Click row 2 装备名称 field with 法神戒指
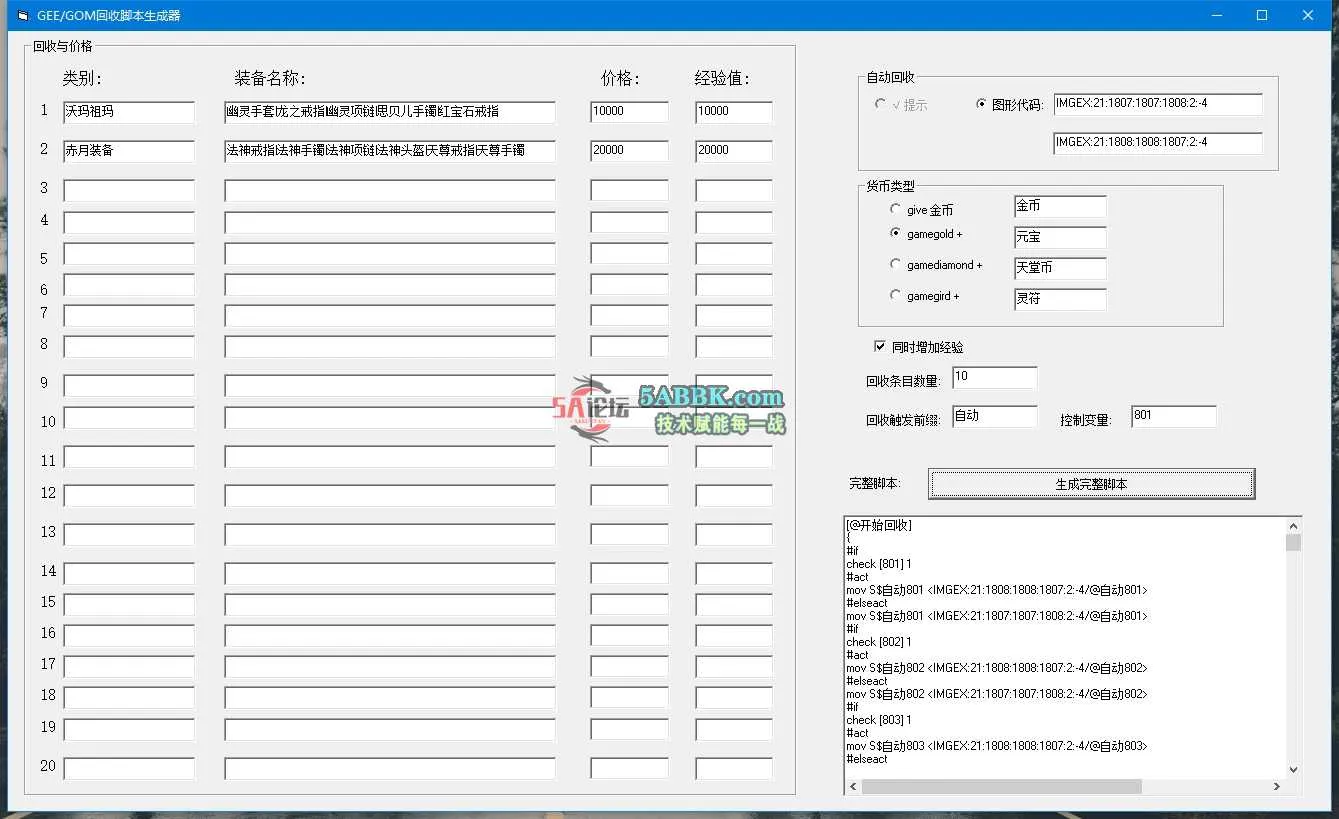Viewport: 1339px width, 819px height. pos(390,151)
